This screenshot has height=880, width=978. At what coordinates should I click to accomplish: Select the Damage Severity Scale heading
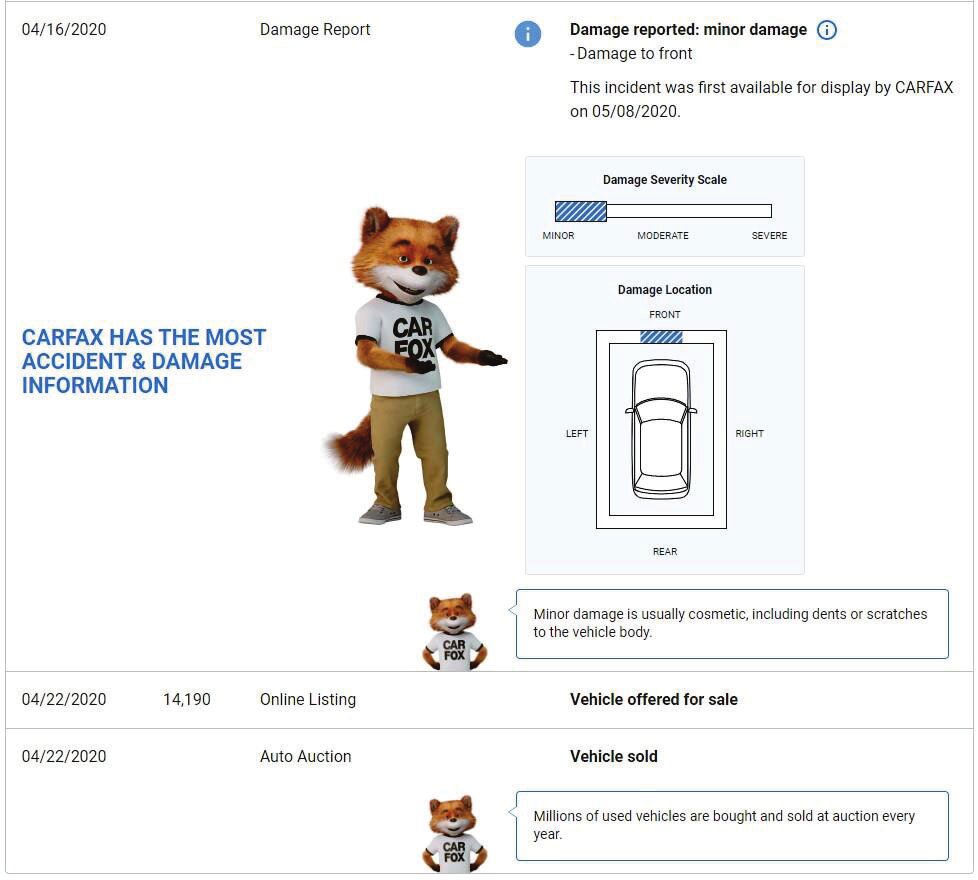[665, 180]
